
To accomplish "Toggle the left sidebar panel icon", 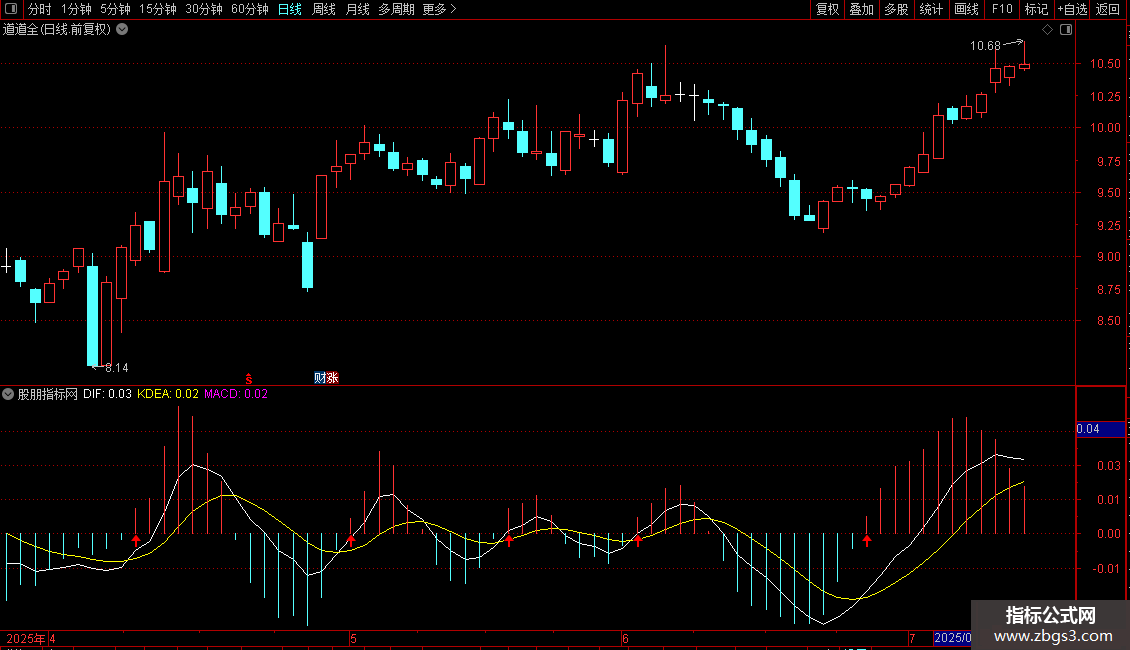I will point(11,9).
